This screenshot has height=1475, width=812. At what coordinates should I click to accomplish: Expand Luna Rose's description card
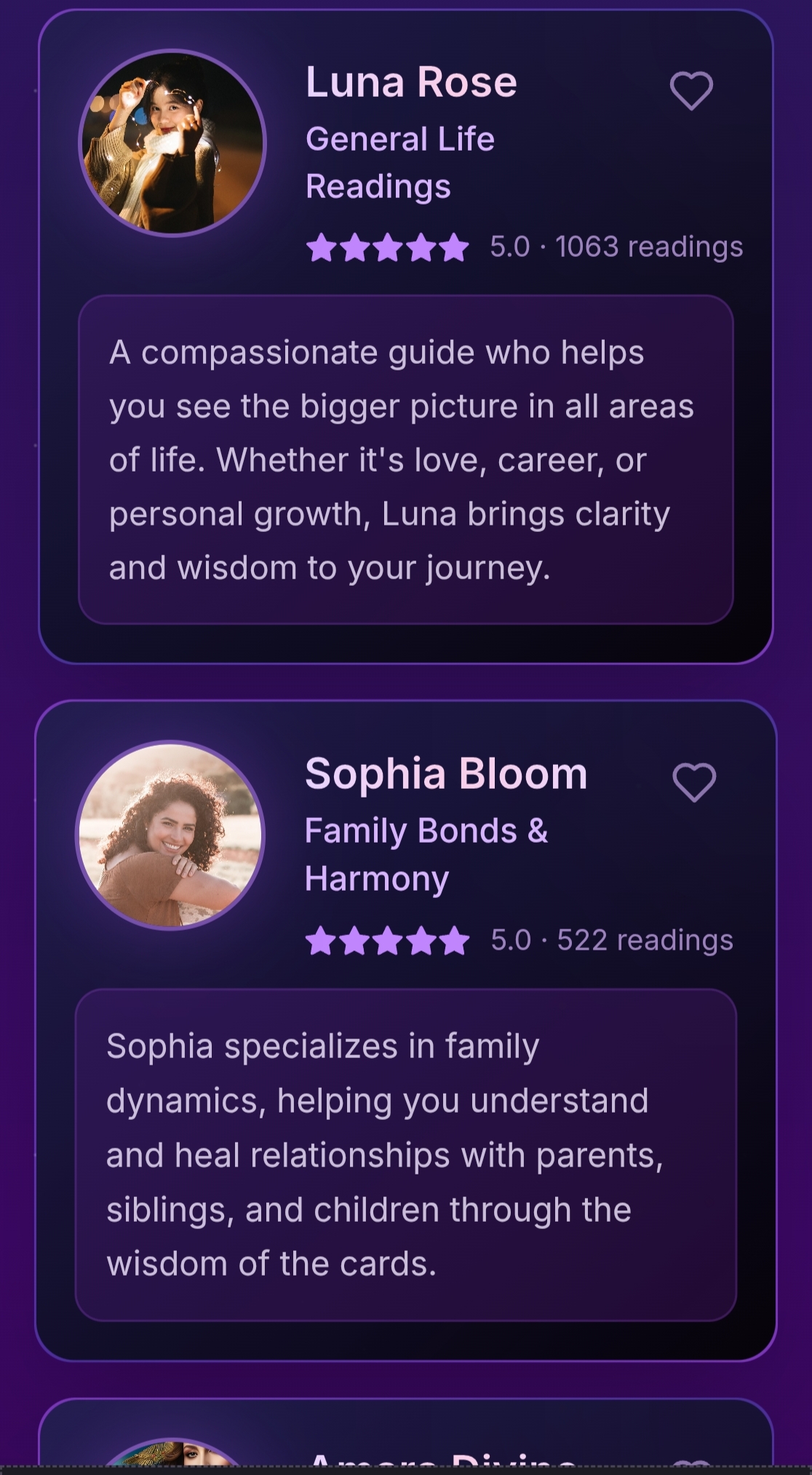406,458
